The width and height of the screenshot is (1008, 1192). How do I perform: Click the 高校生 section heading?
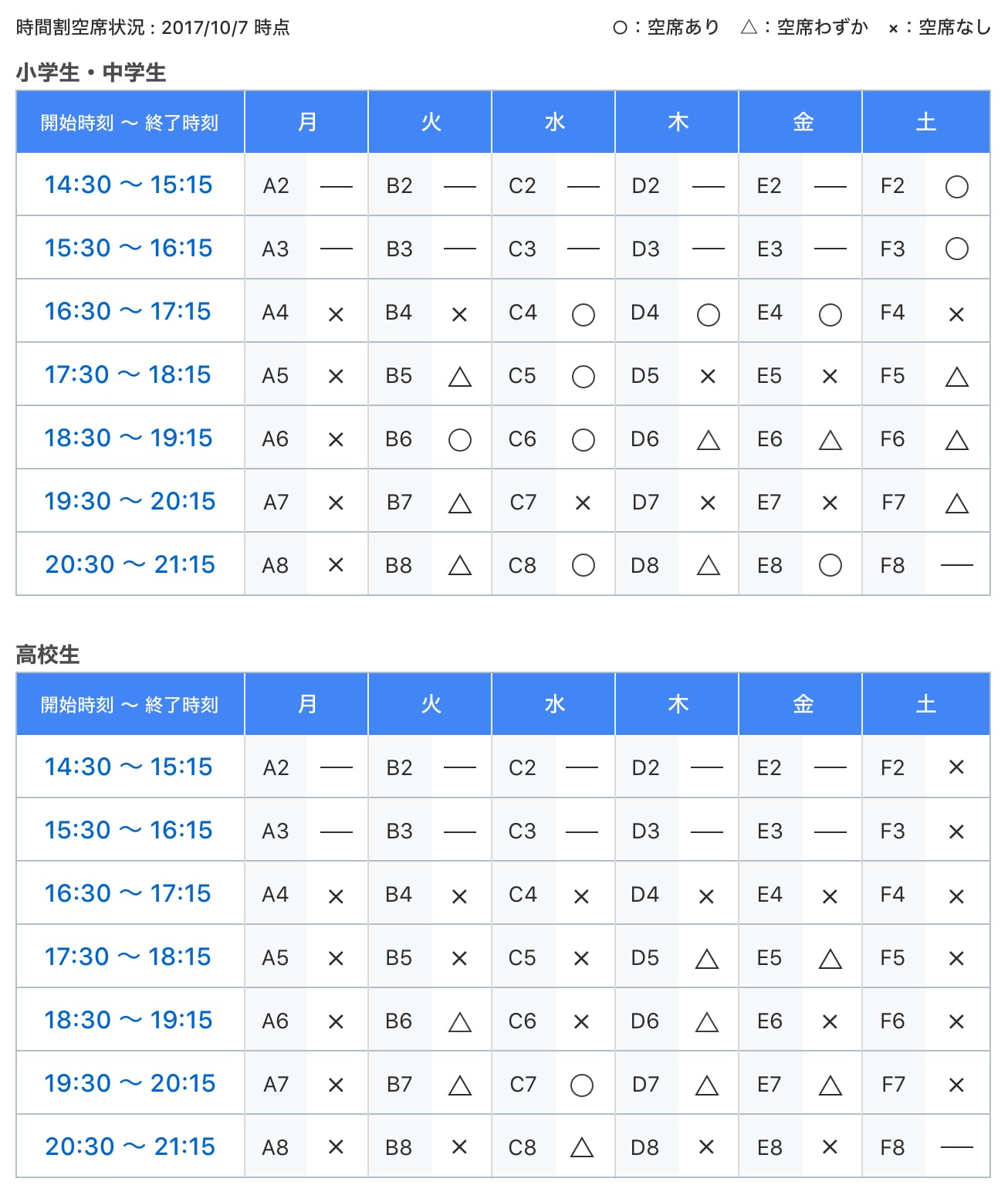pyautogui.click(x=48, y=655)
